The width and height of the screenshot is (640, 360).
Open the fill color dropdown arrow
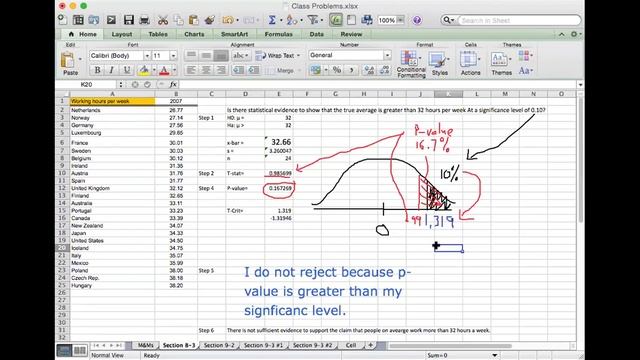(x=154, y=70)
